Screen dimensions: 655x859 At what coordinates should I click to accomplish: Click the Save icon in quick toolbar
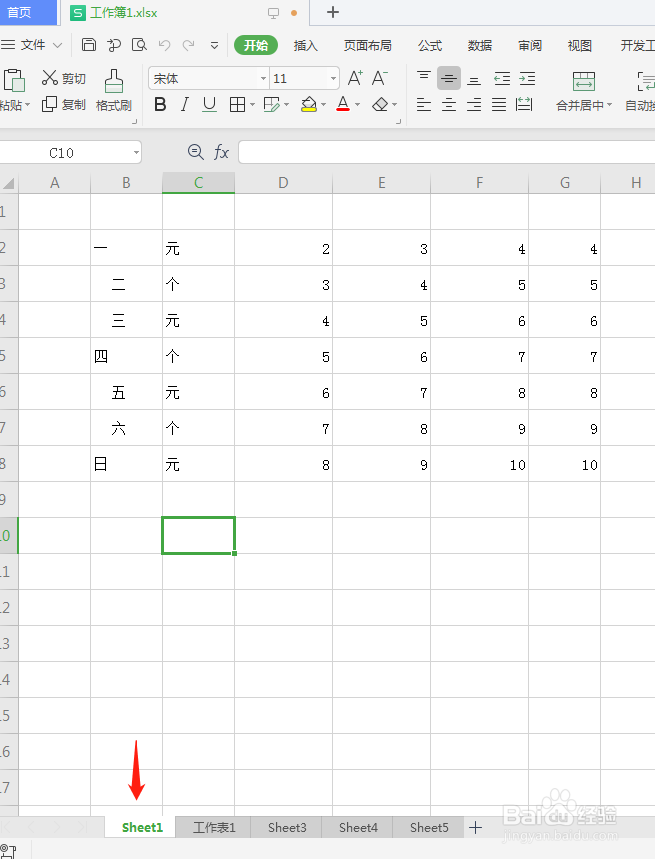coord(89,45)
